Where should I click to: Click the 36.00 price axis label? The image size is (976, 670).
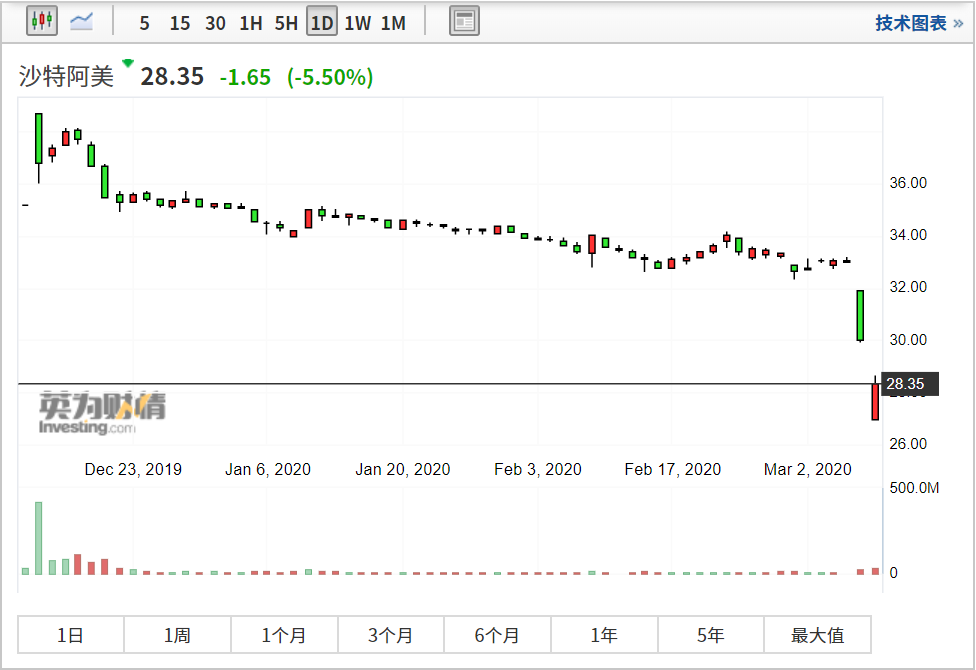click(908, 182)
